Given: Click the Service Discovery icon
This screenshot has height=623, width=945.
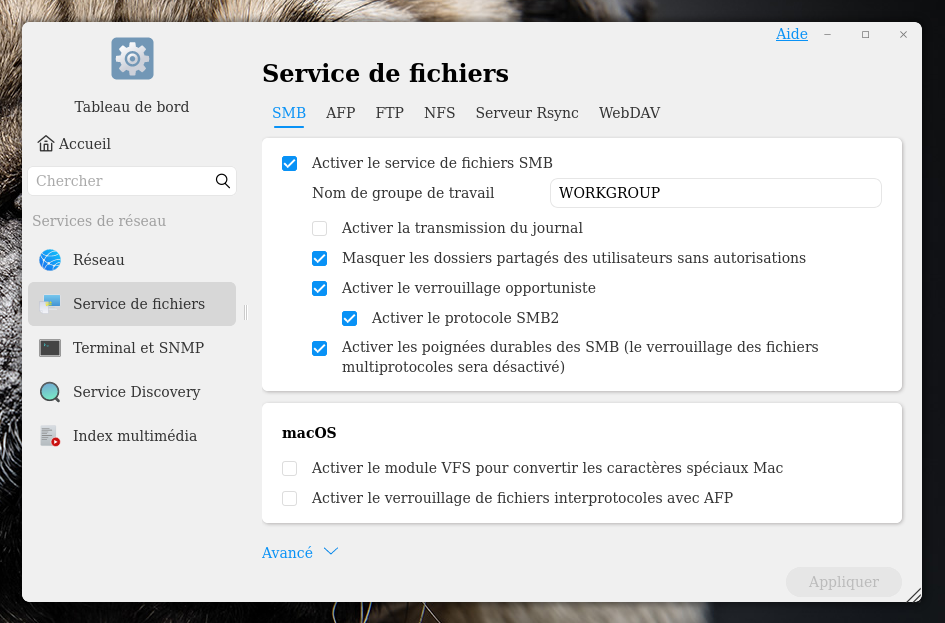Looking at the screenshot, I should [50, 392].
